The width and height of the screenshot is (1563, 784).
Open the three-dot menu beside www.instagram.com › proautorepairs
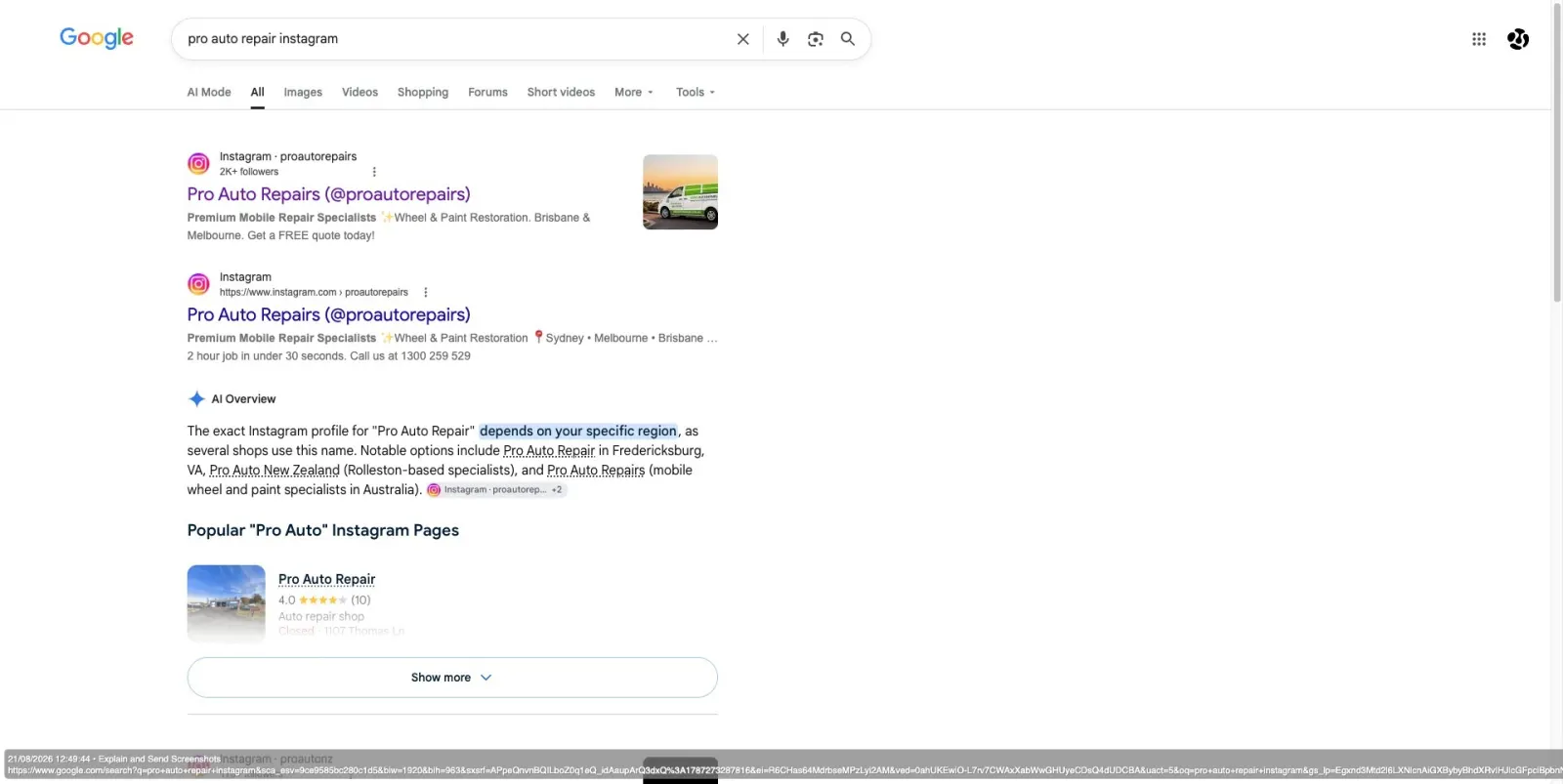coord(426,292)
